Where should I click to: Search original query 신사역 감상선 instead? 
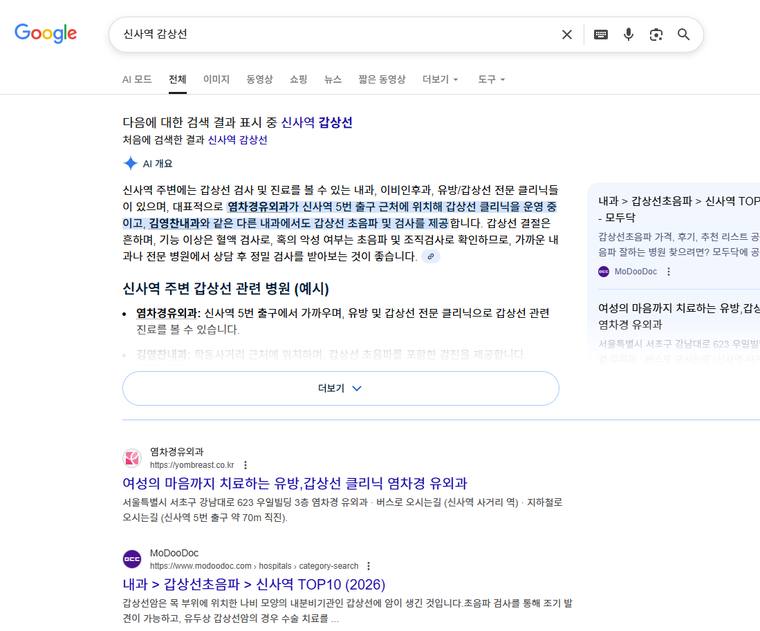(238, 140)
